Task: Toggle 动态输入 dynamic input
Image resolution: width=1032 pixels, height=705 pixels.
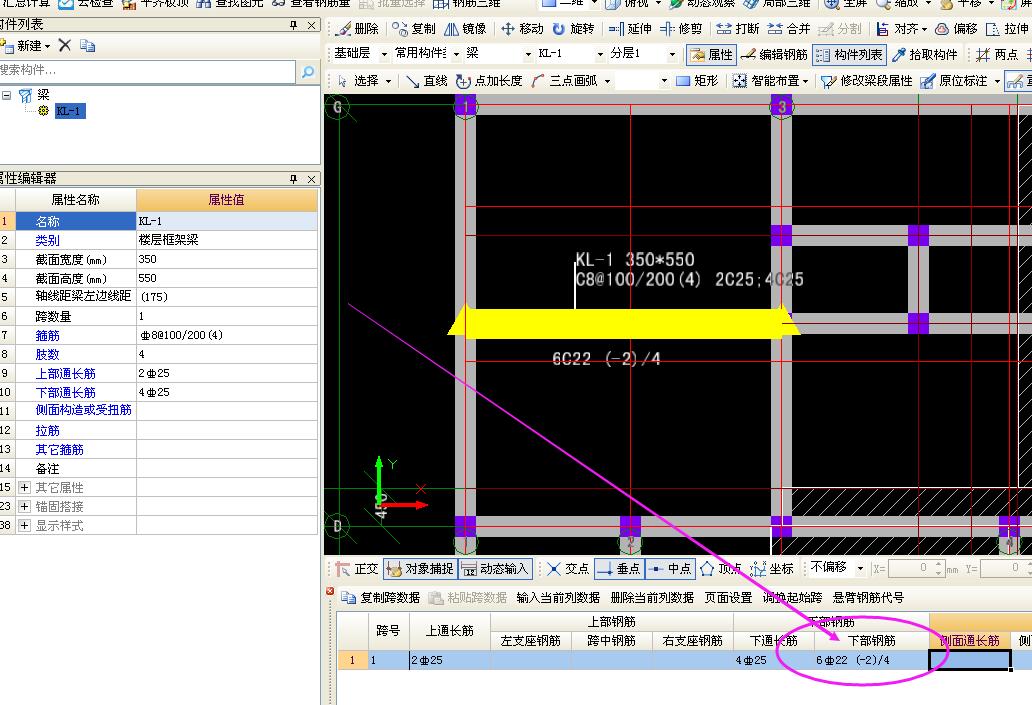Action: pyautogui.click(x=495, y=569)
